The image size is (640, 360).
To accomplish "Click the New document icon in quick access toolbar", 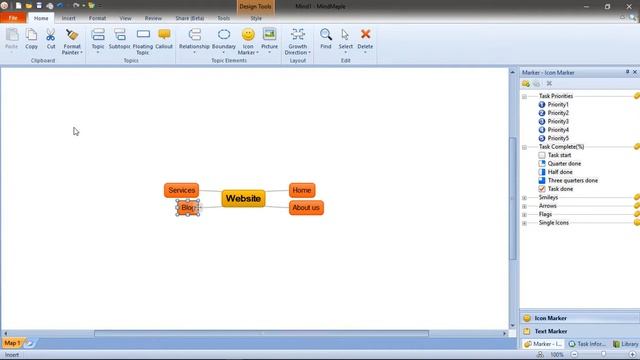I will click(18, 6).
